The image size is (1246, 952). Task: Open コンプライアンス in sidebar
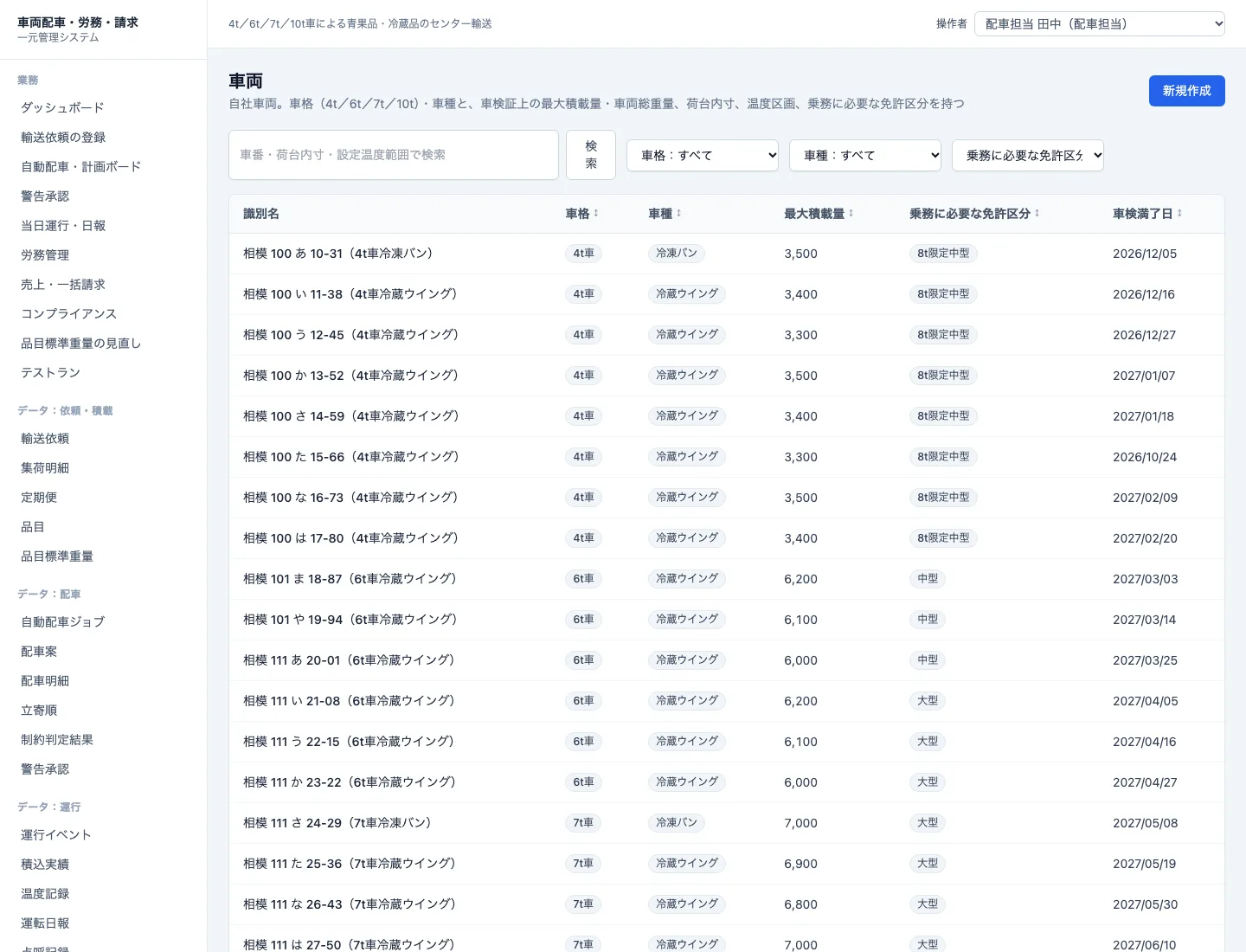(68, 314)
